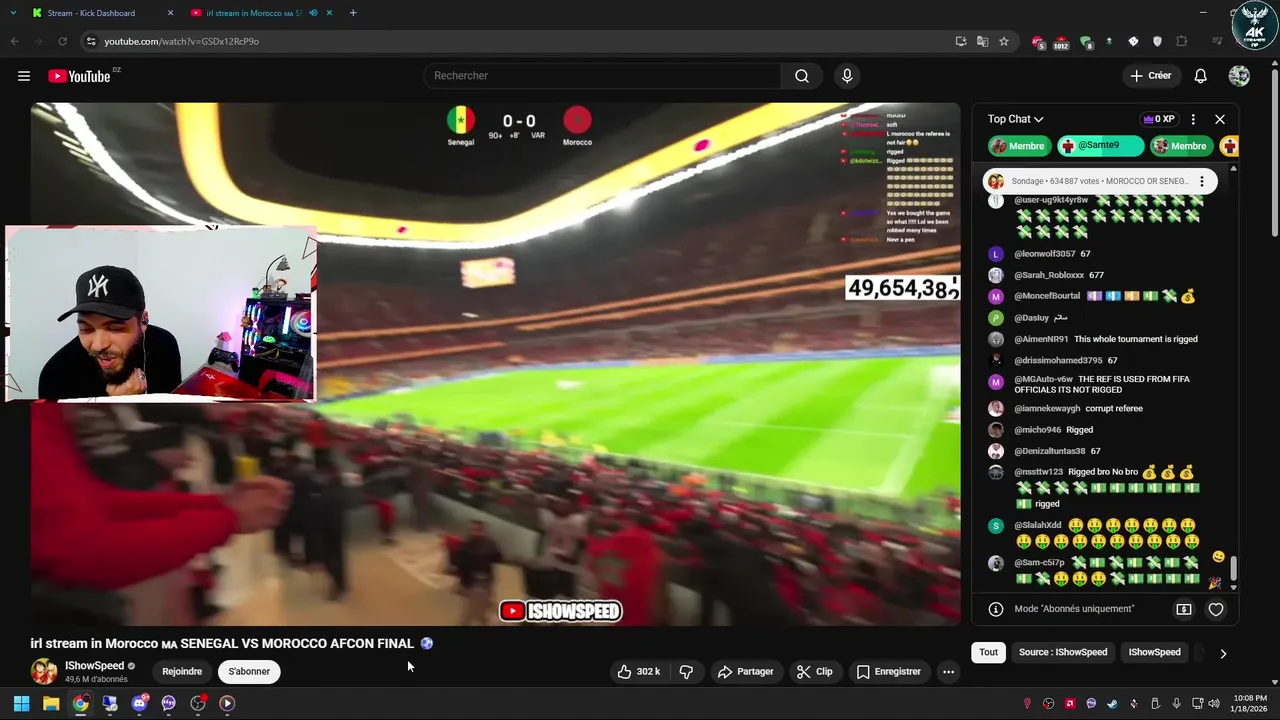
Task: Mute the YouTube tab speaker icon
Action: tap(314, 13)
